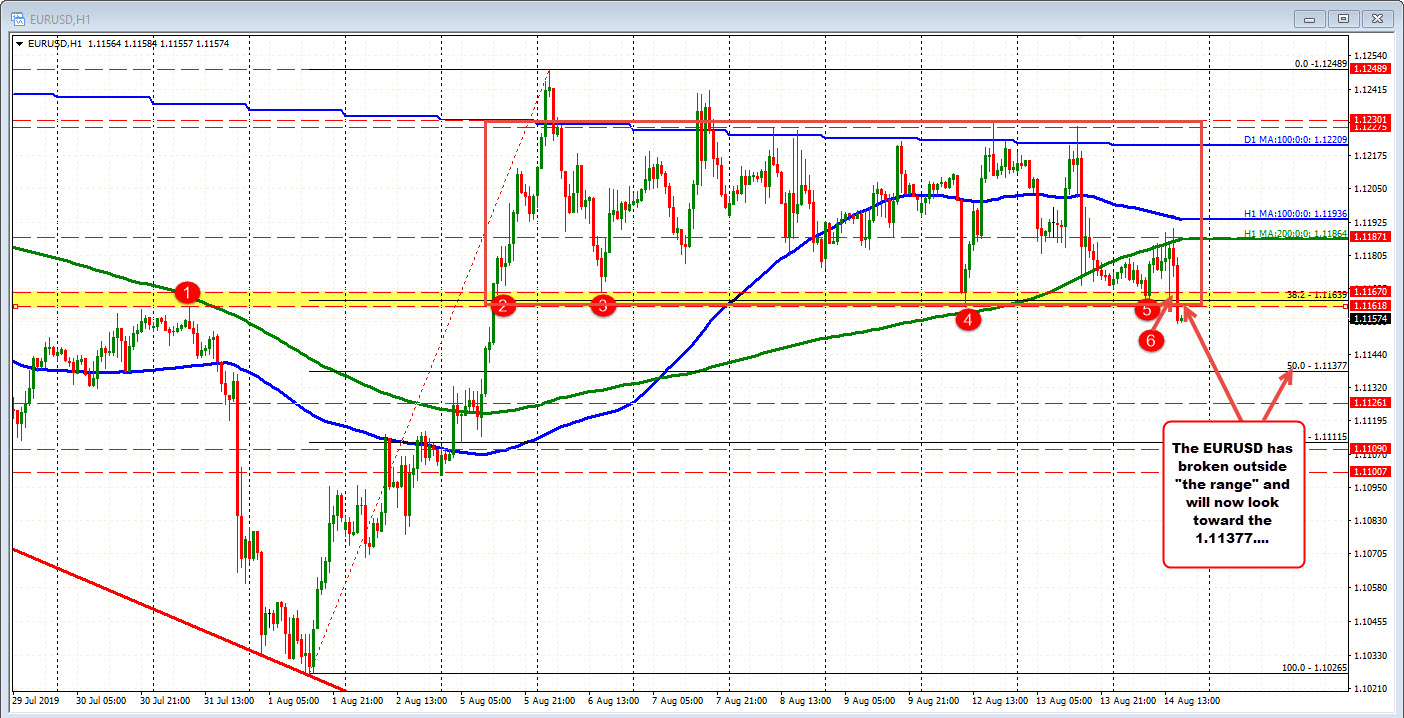Click 1.12415 on the price axis
This screenshot has height=718, width=1404.
click(1372, 89)
